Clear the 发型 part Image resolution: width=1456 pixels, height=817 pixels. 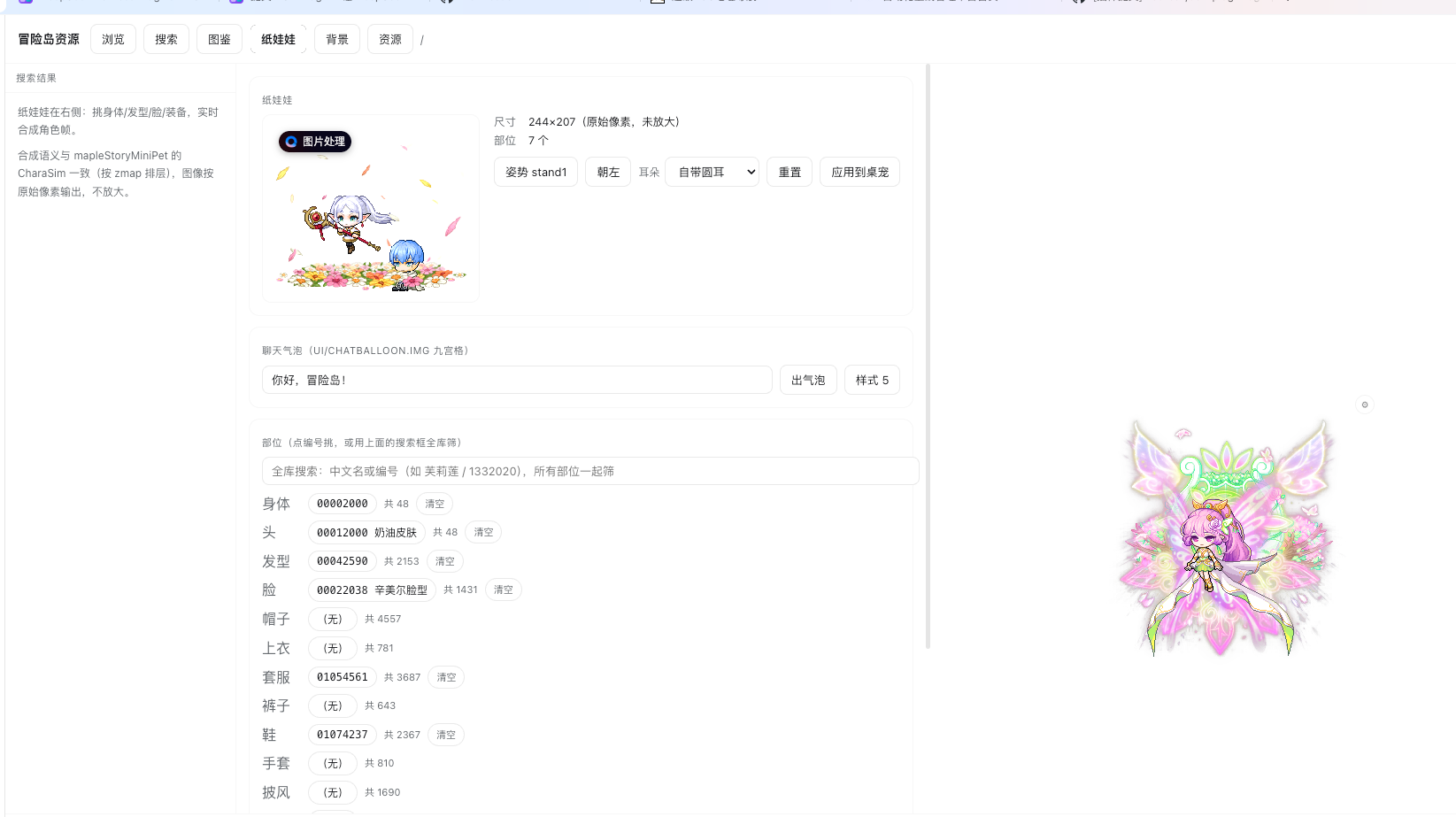[445, 561]
